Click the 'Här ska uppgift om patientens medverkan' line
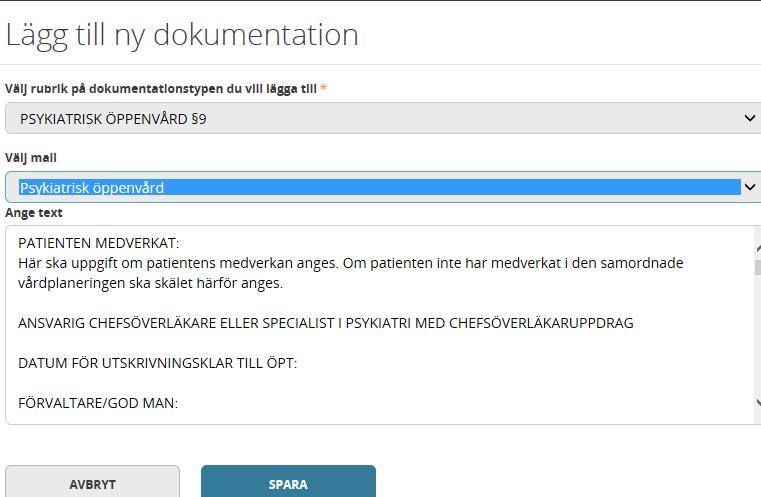The width and height of the screenshot is (761, 497). pyautogui.click(x=350, y=263)
